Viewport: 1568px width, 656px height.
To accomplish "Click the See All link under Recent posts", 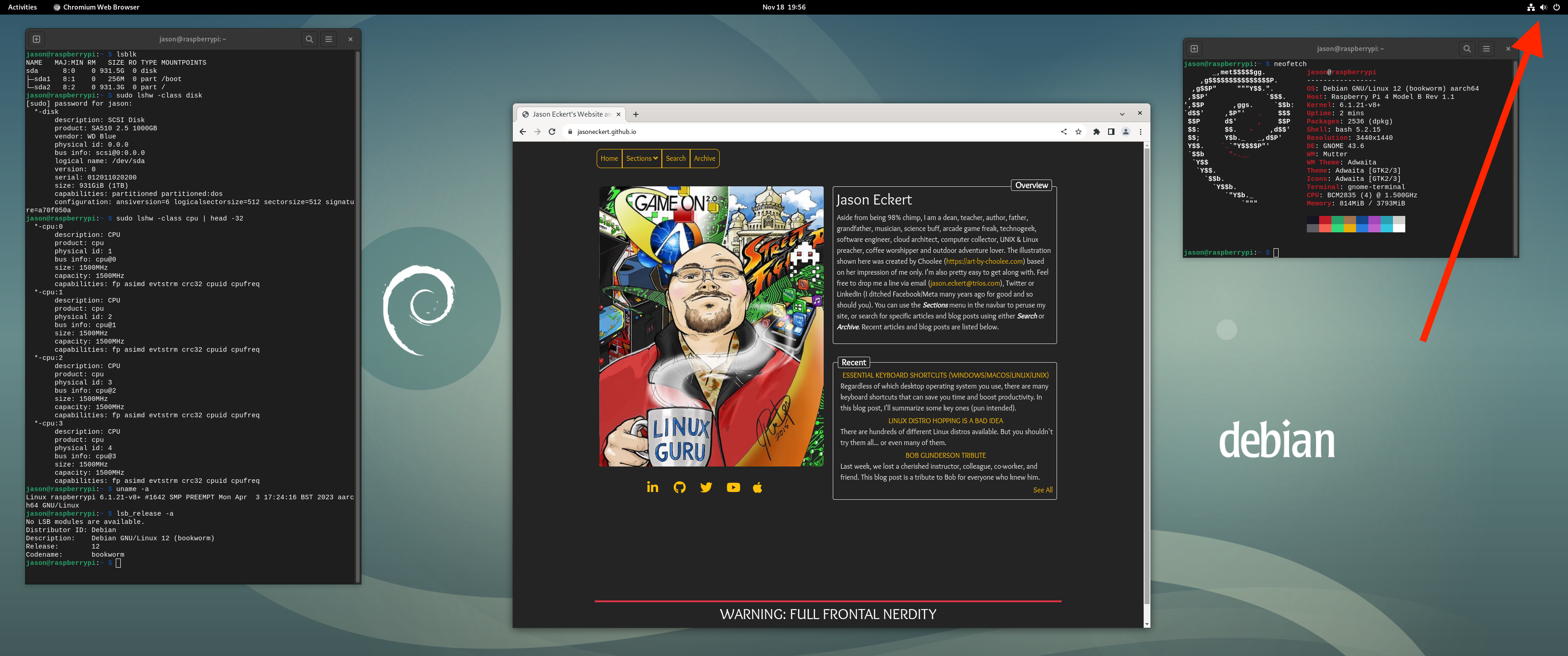I will tap(1043, 490).
